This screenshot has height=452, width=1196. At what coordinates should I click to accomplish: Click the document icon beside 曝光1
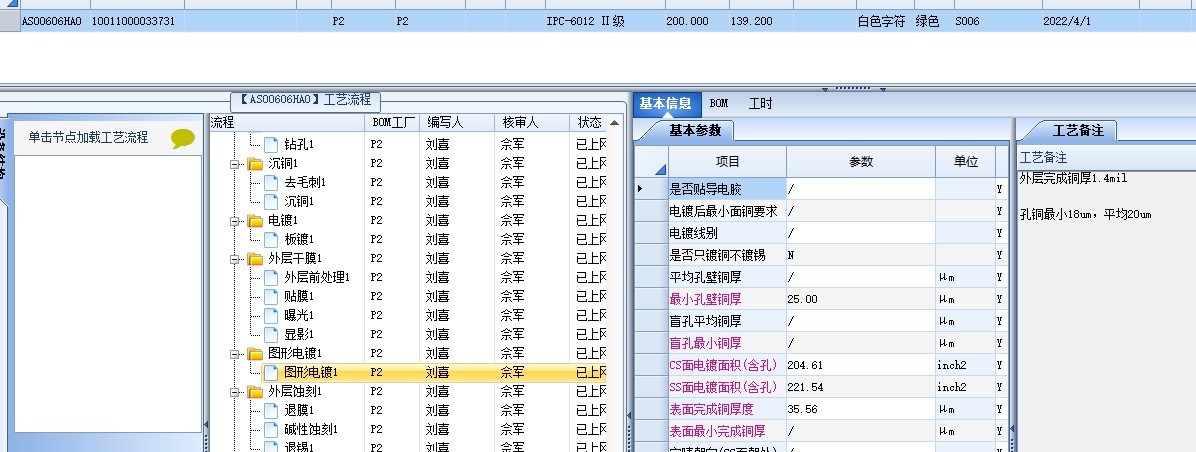(271, 316)
